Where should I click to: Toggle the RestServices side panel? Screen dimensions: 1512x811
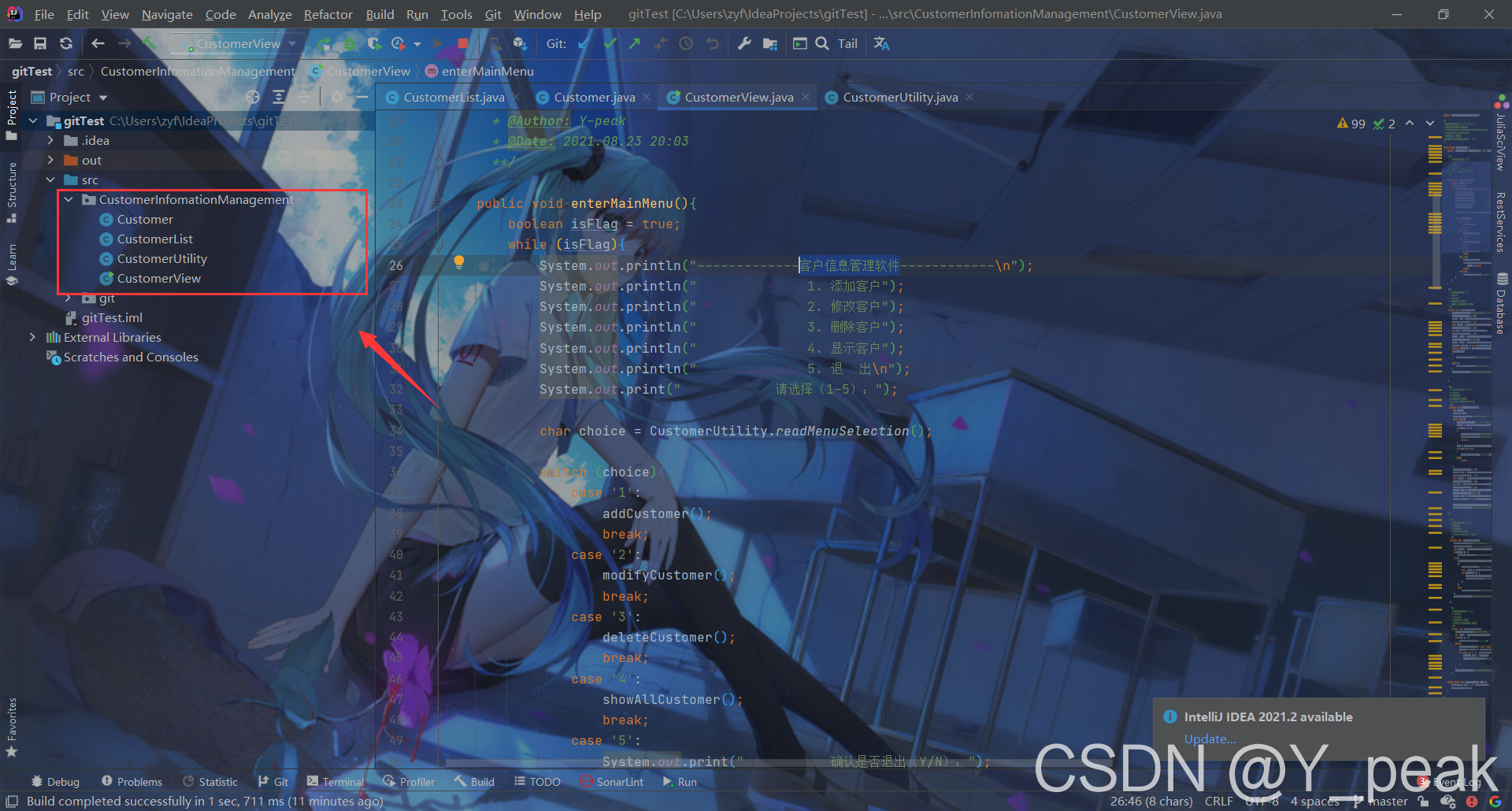coord(1502,221)
